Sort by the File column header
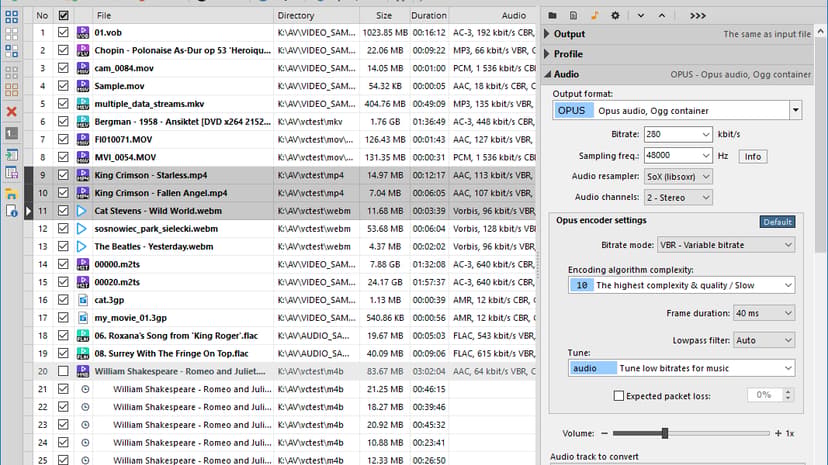Screen dimensions: 828x465 pyautogui.click(x=183, y=15)
